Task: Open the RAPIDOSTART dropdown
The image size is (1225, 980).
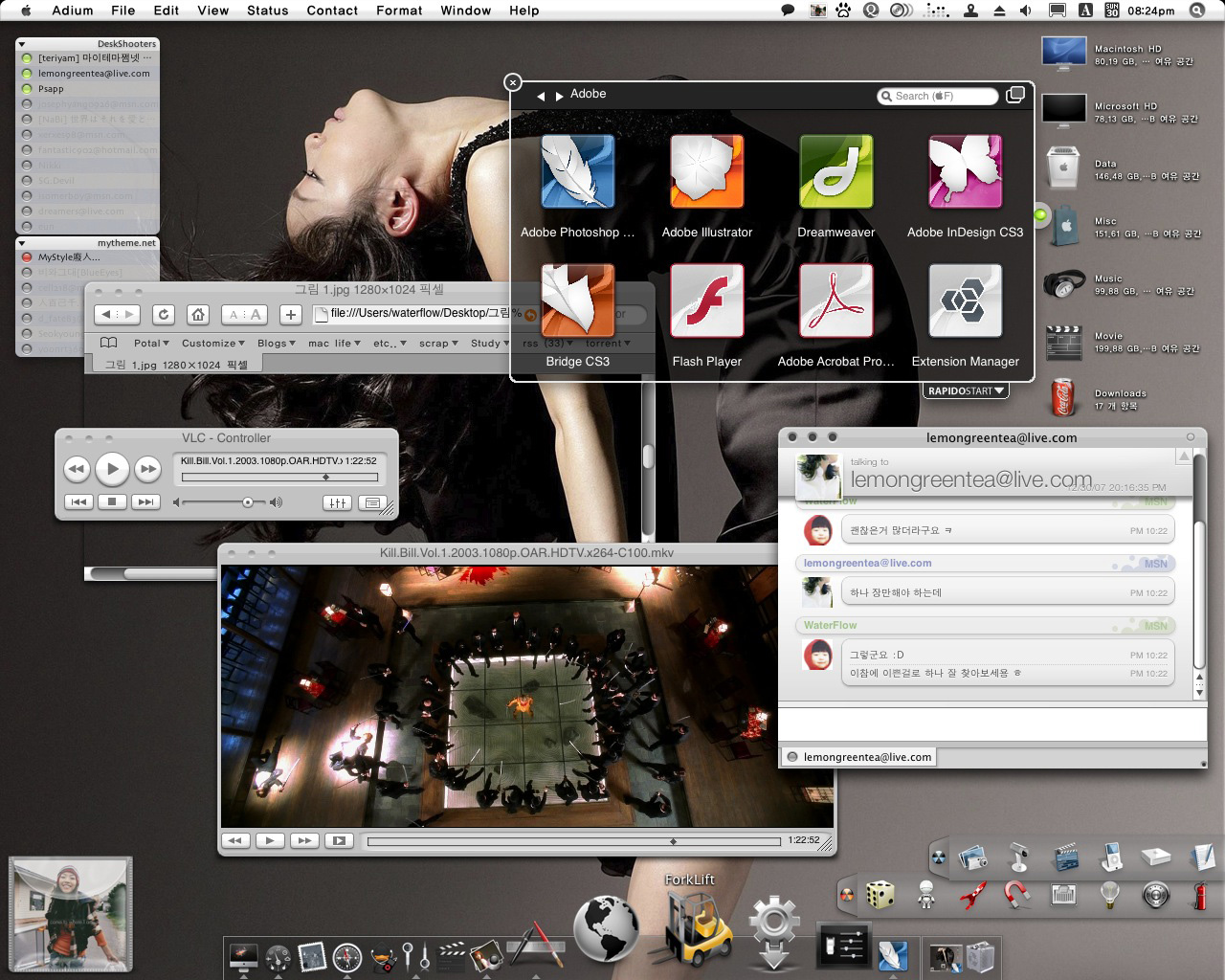Action: 967,390
